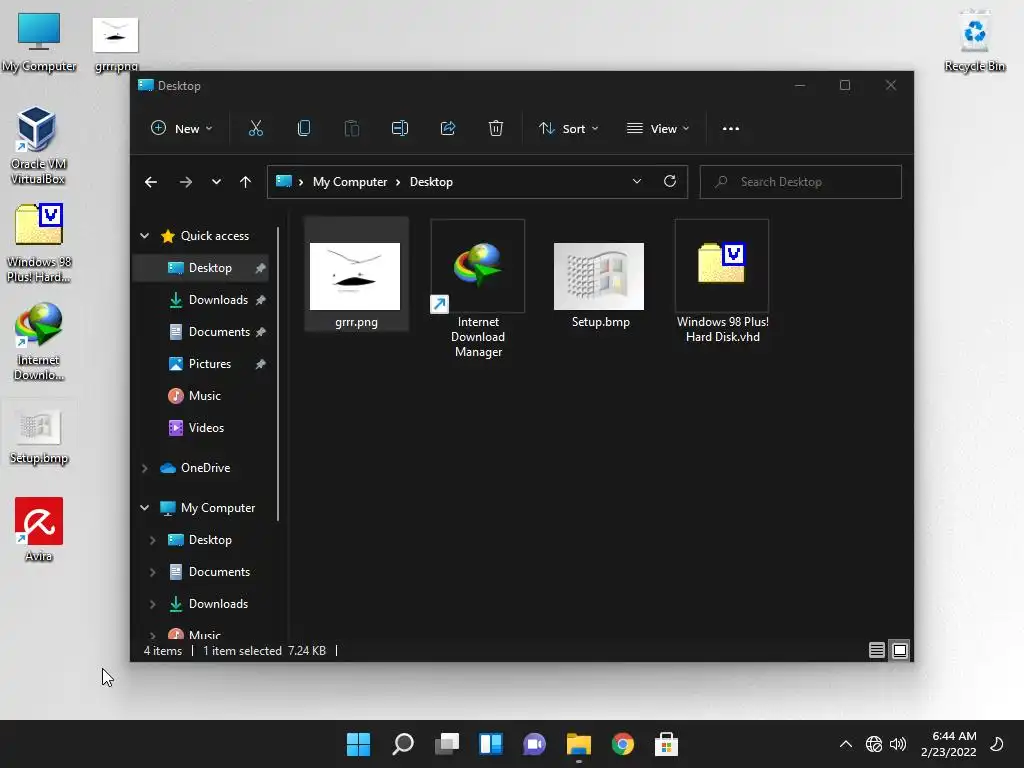Image resolution: width=1024 pixels, height=768 pixels.
Task: Select Windows 98 Plus! Hard desktop icon
Action: pos(39,243)
